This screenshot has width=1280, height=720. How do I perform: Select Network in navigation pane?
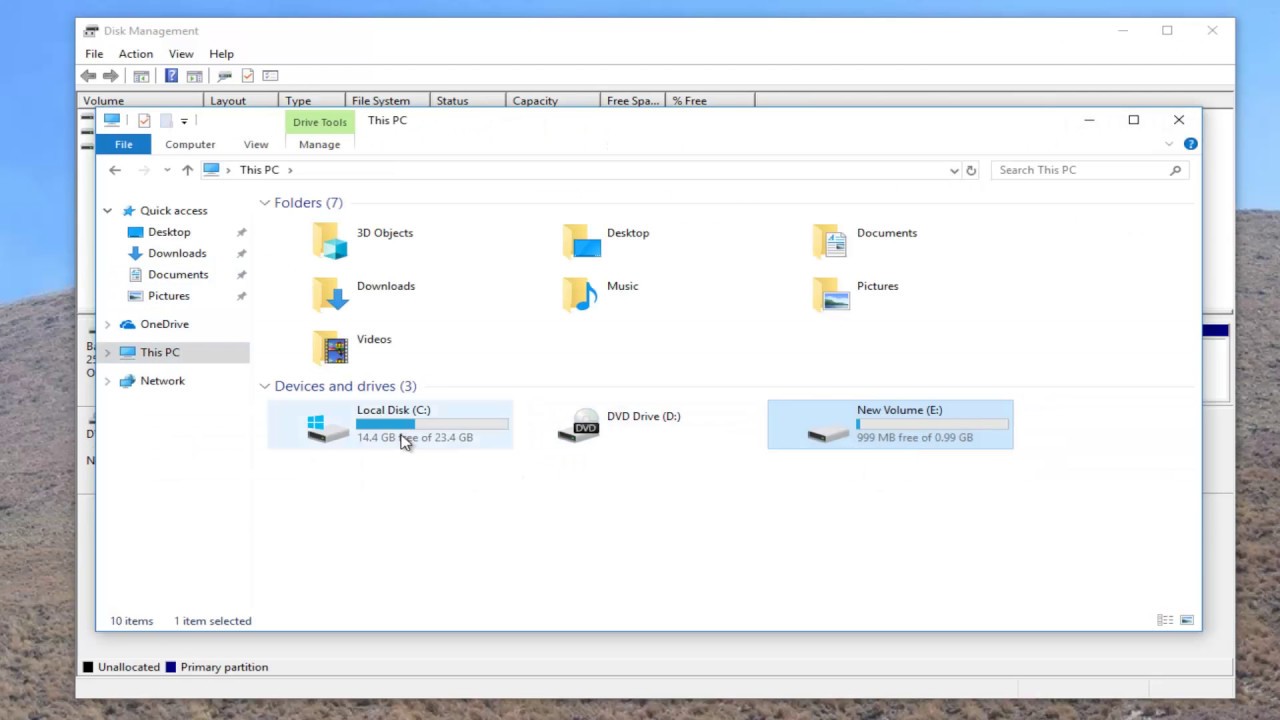coord(162,381)
